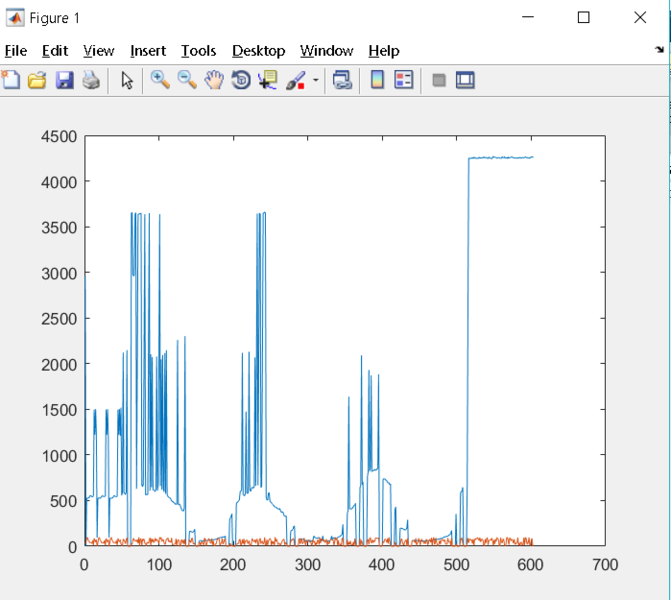This screenshot has height=600, width=671.
Task: Click the Insert Colorbar button
Action: 377,81
